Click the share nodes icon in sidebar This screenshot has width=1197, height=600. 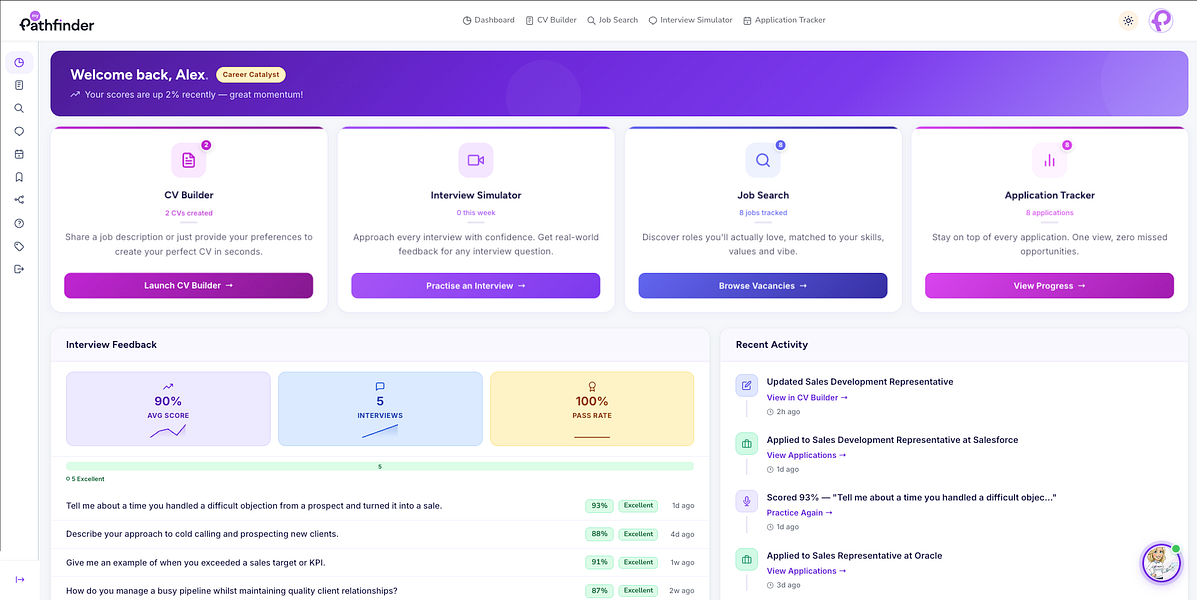tap(19, 200)
